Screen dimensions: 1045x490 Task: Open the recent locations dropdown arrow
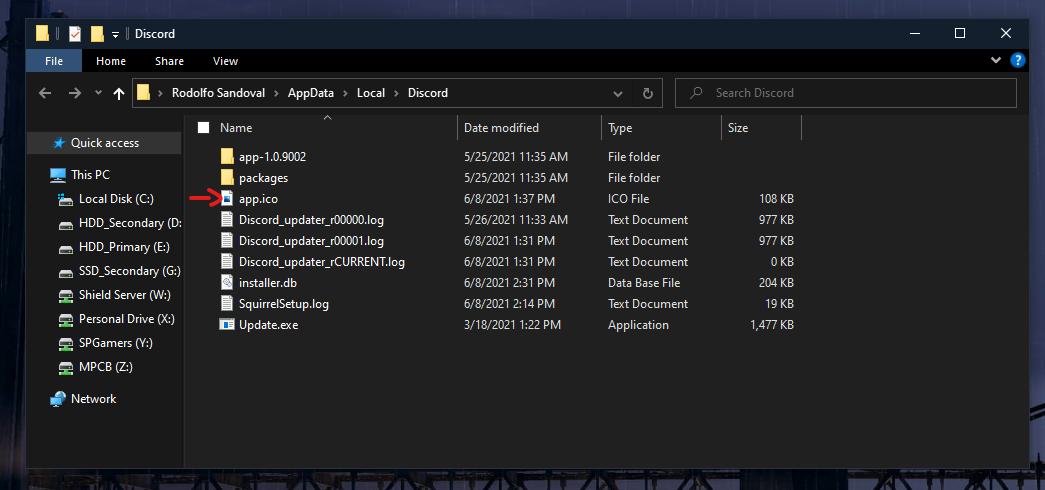click(98, 93)
